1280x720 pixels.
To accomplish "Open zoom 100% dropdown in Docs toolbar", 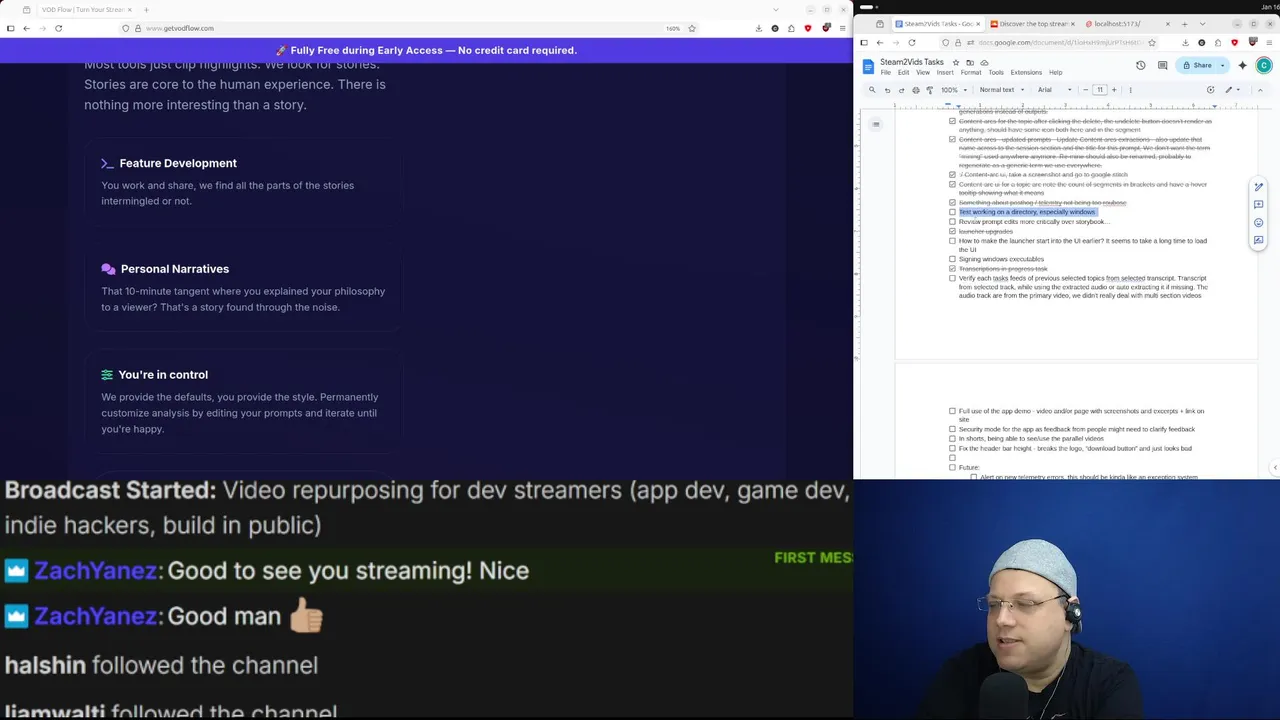I will click(952, 90).
